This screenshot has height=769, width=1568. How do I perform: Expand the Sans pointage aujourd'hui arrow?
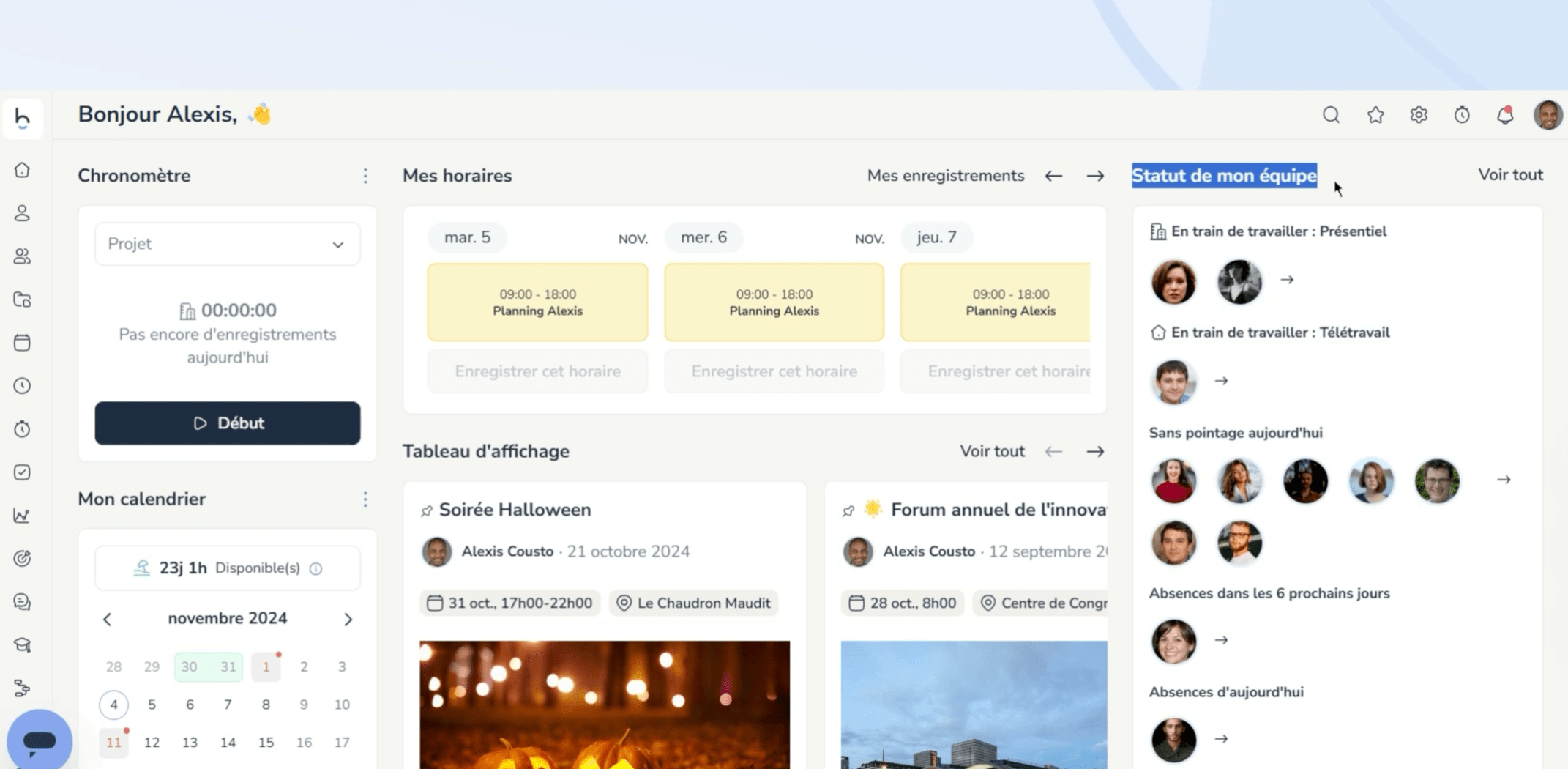[1504, 480]
